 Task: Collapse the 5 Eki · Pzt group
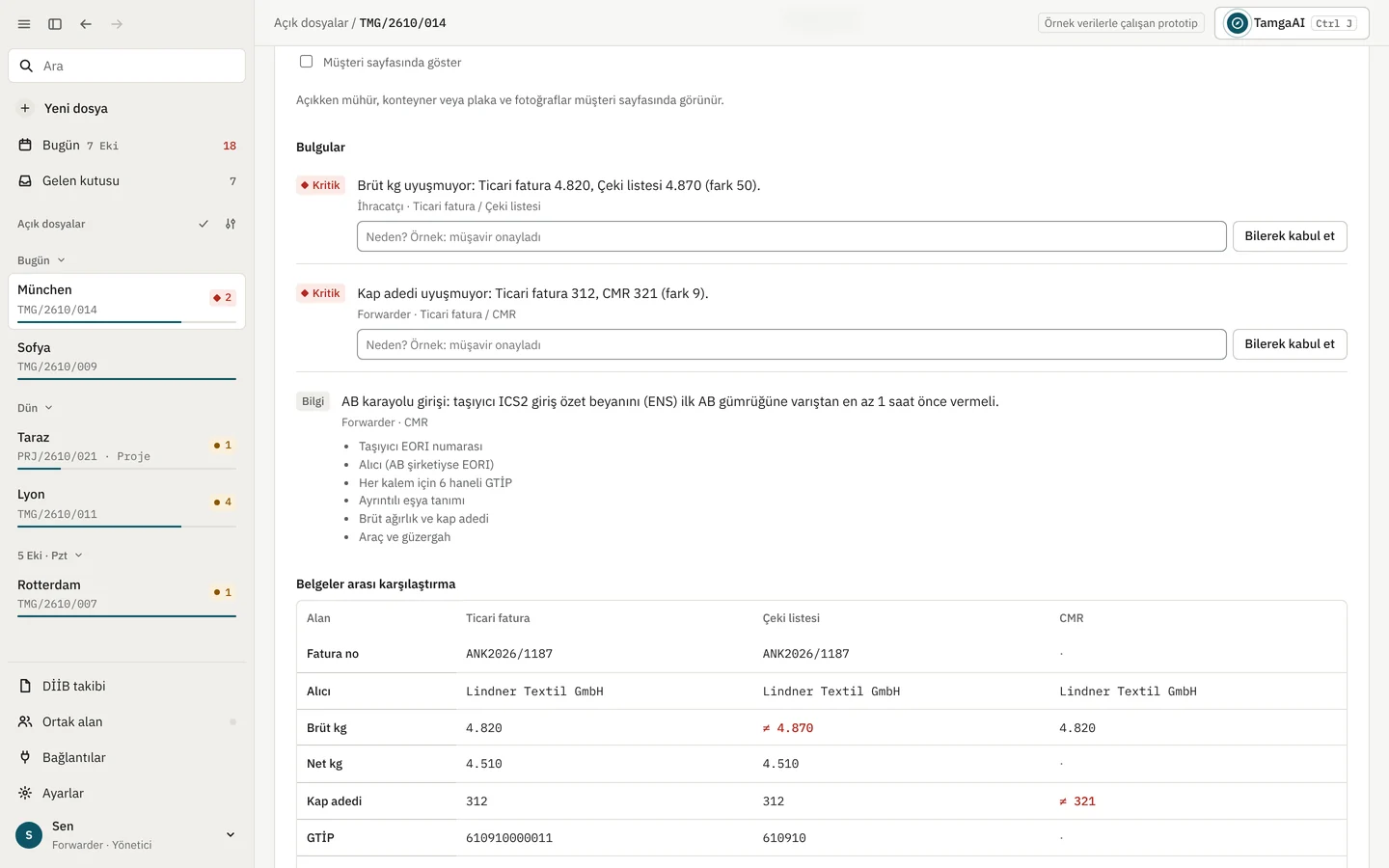click(x=50, y=556)
